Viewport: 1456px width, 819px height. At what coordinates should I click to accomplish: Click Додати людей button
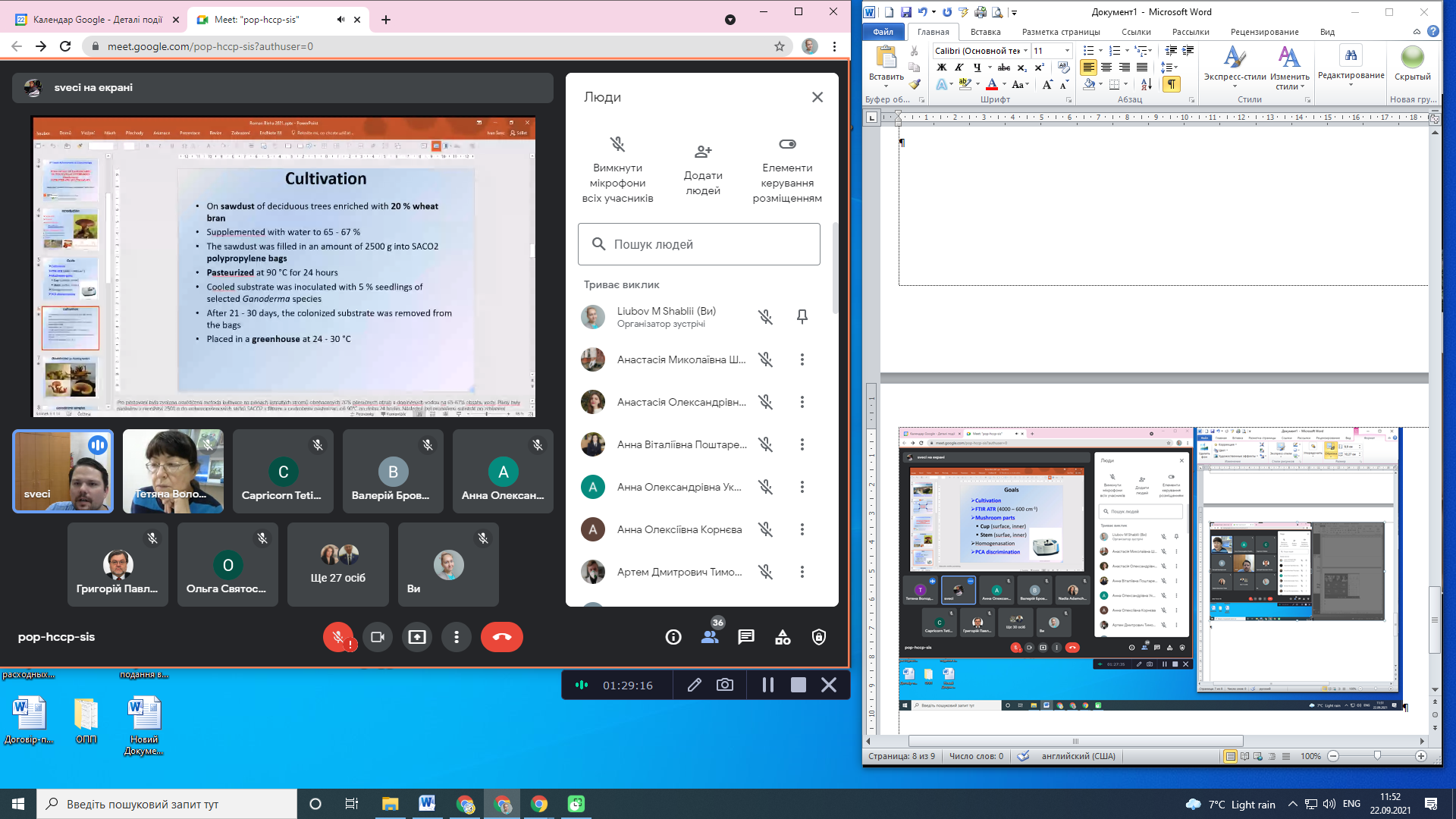point(703,170)
